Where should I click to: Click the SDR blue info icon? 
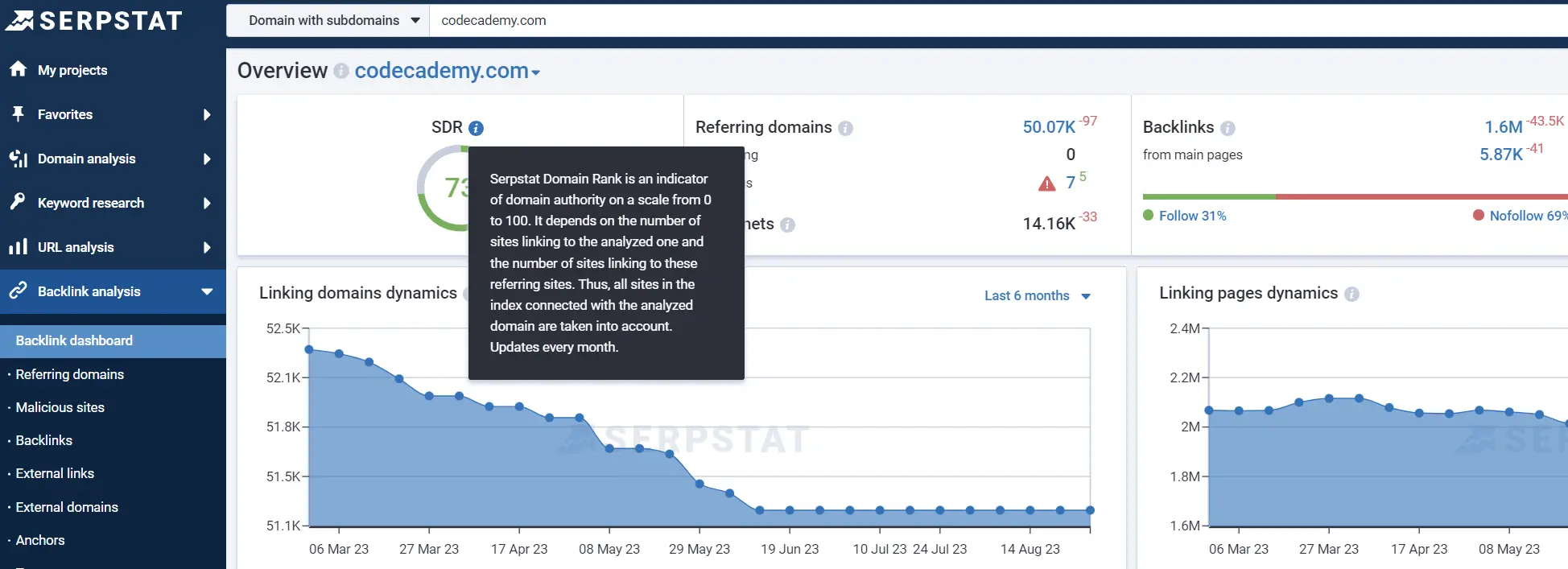(x=476, y=128)
